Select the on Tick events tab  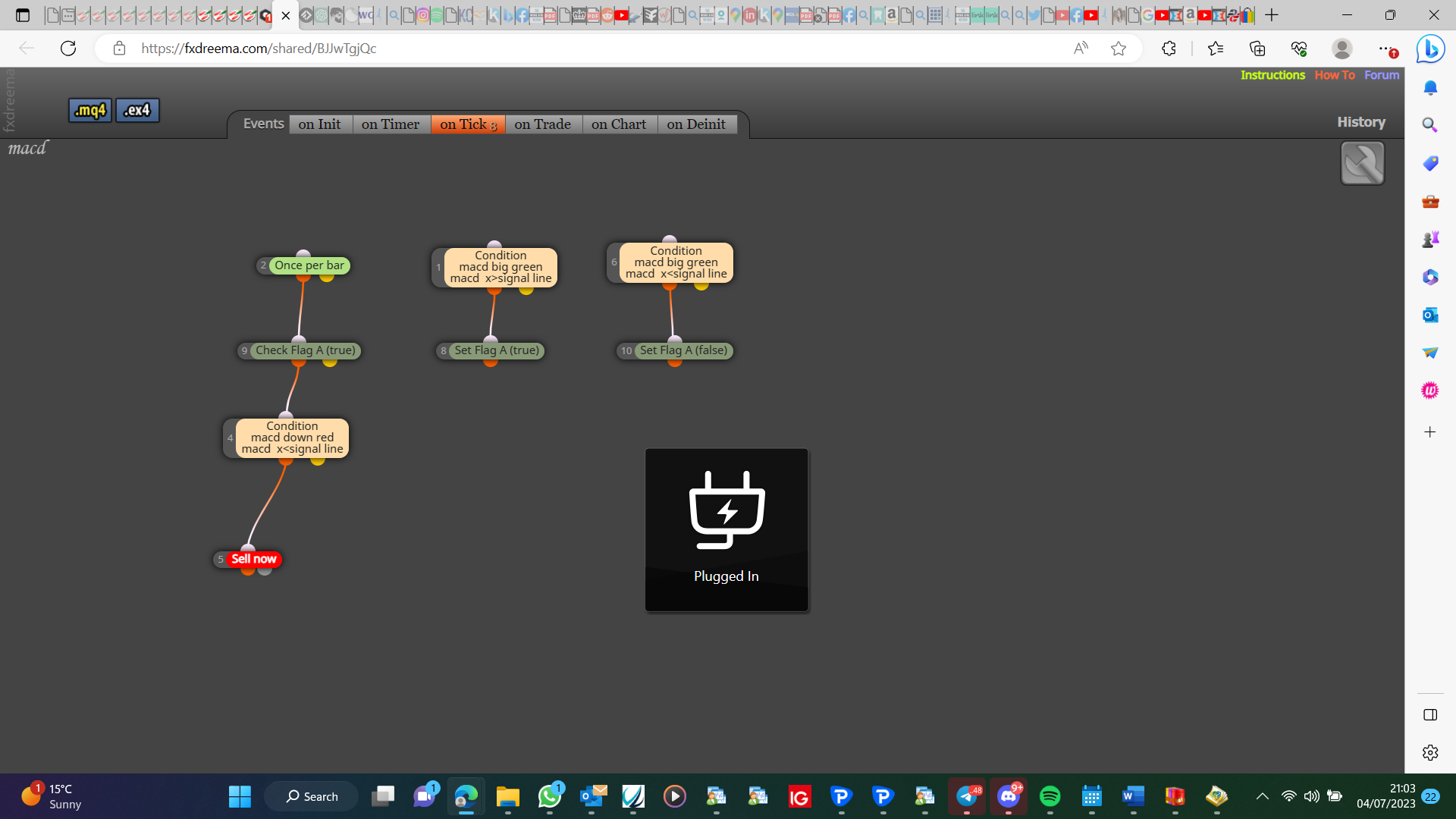point(468,124)
